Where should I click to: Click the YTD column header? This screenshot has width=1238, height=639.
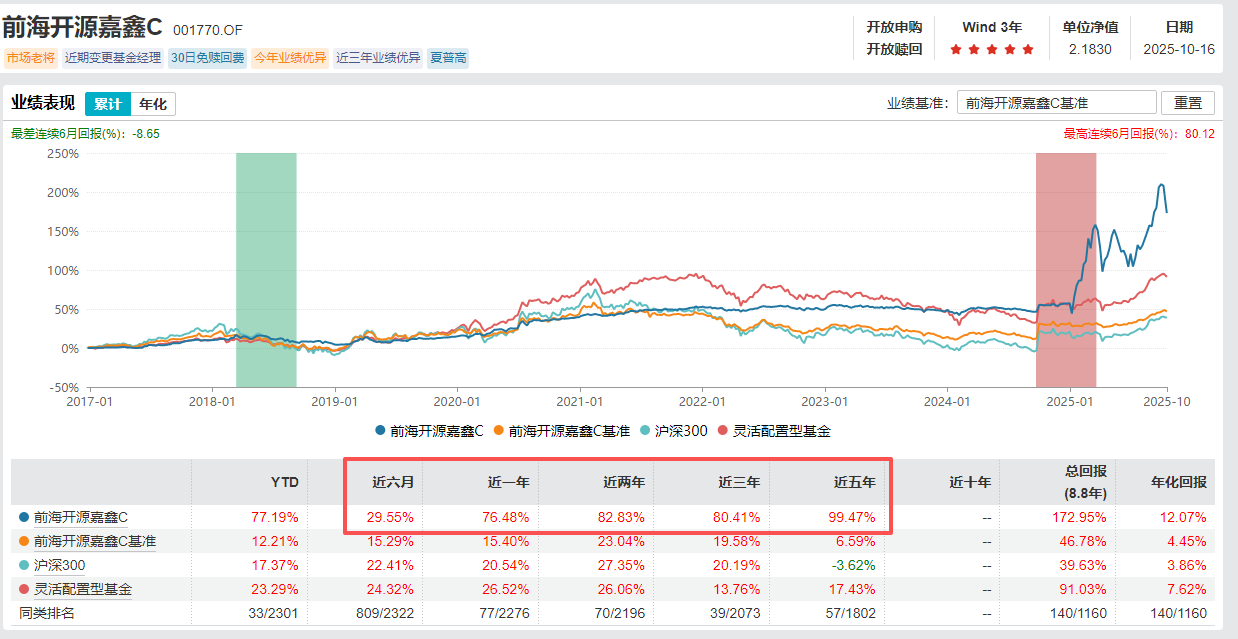click(287, 482)
